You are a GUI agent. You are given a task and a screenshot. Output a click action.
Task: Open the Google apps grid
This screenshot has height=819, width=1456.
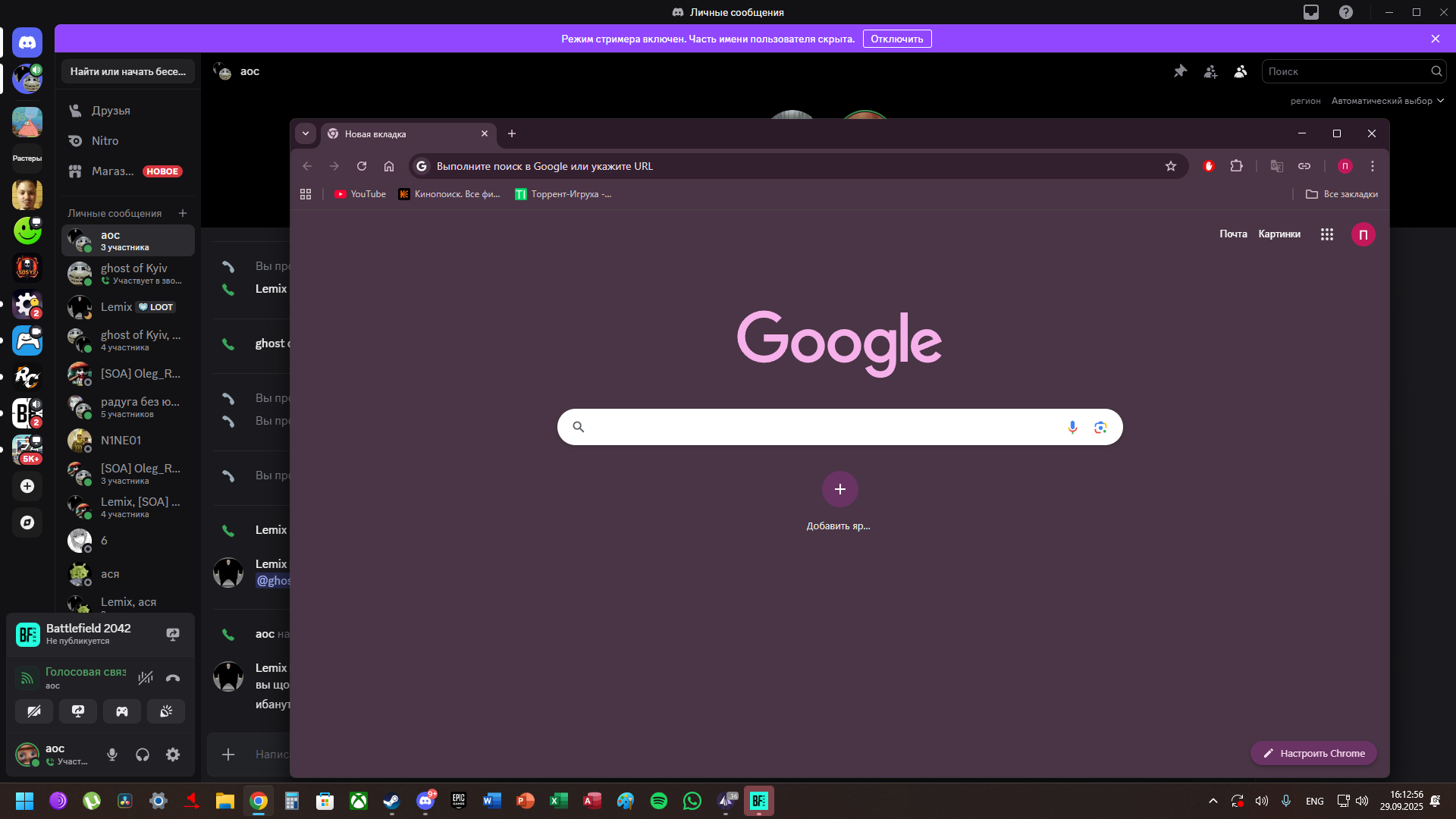(x=1326, y=234)
